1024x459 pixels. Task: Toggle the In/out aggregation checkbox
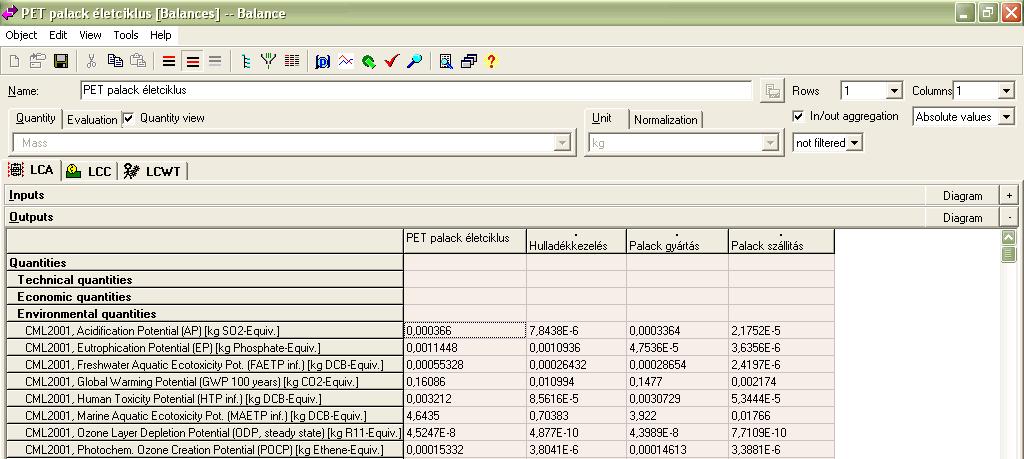coord(798,116)
